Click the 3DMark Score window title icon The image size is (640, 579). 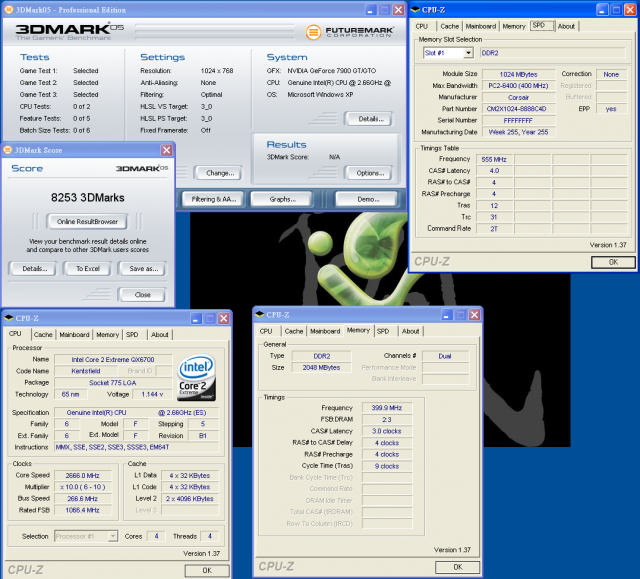pyautogui.click(x=7, y=150)
